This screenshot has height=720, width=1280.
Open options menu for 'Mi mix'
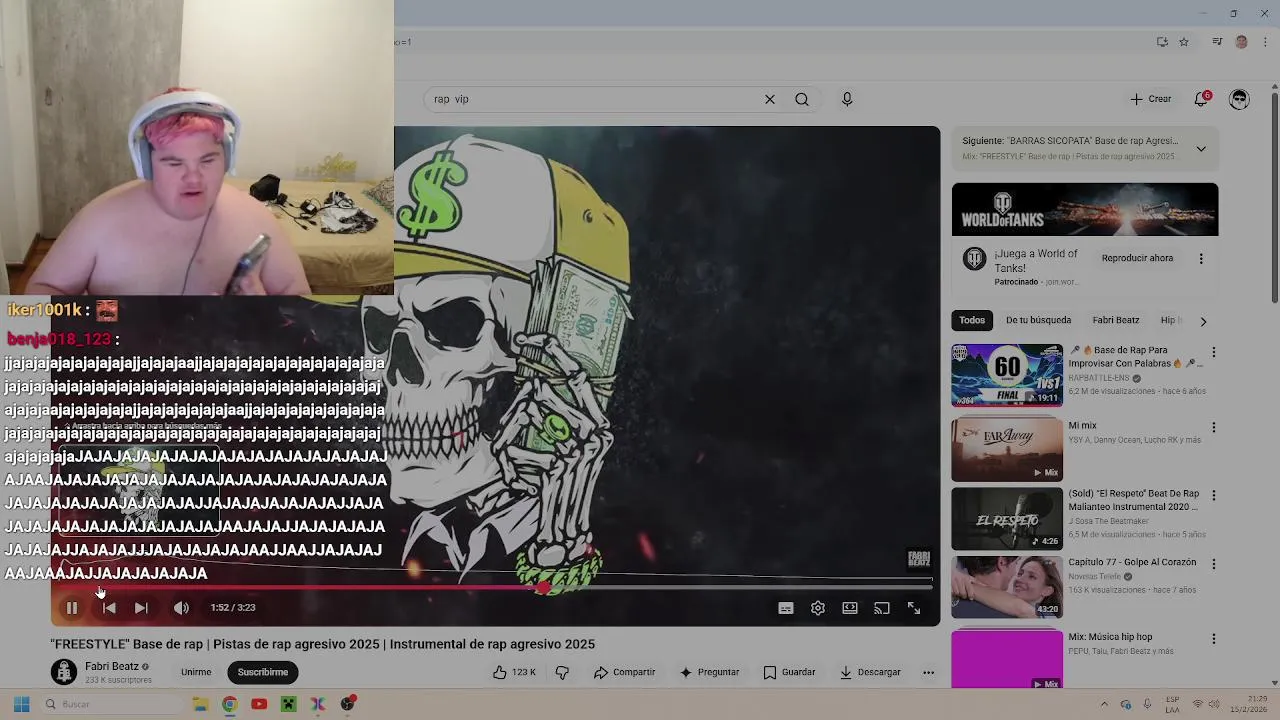click(x=1214, y=427)
